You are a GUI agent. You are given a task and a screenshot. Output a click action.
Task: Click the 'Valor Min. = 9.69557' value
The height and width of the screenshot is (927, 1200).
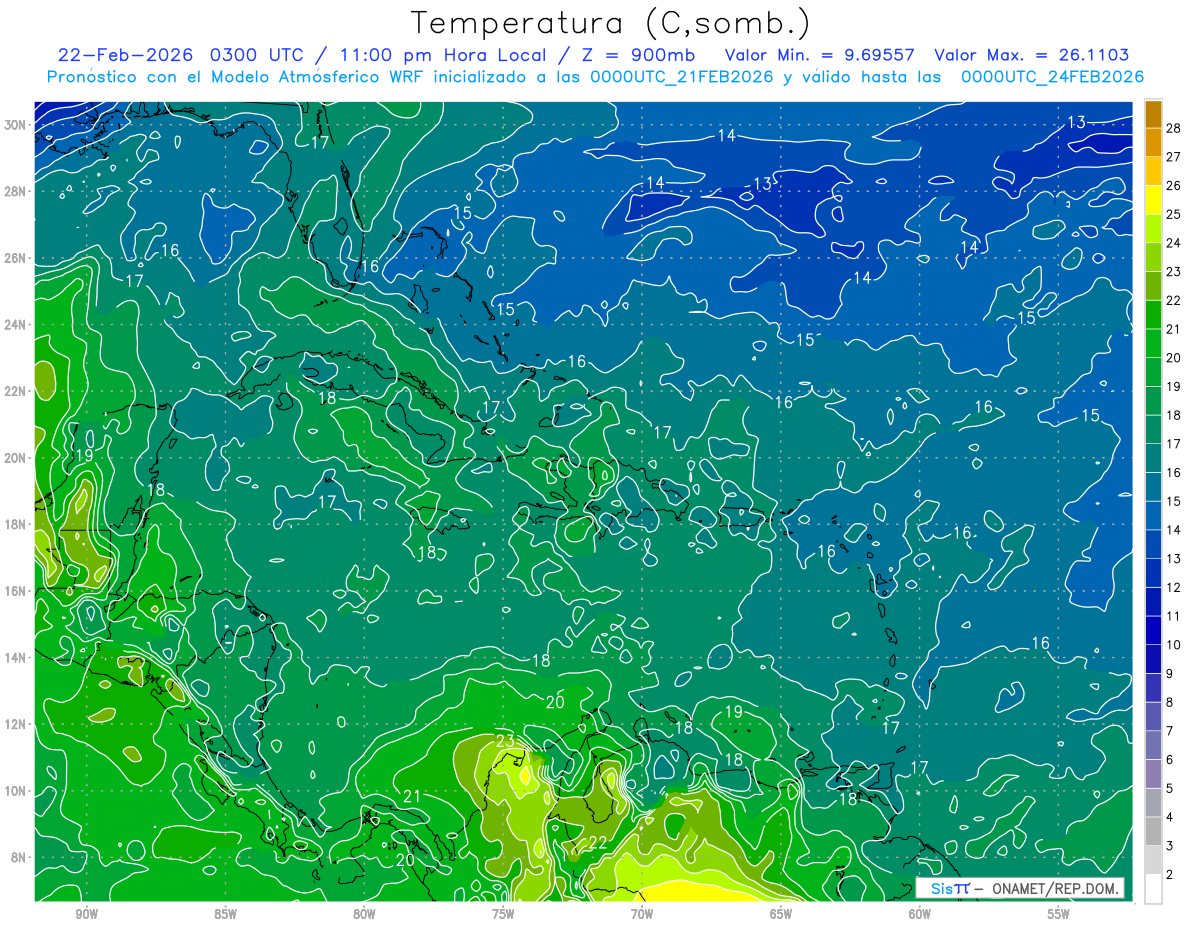(820, 55)
